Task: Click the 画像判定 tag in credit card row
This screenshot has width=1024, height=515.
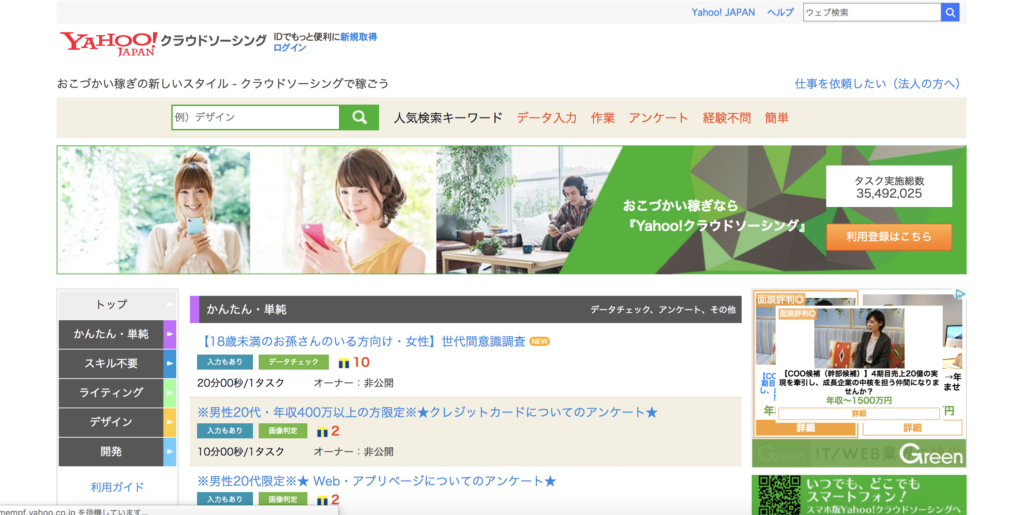Action: click(283, 431)
